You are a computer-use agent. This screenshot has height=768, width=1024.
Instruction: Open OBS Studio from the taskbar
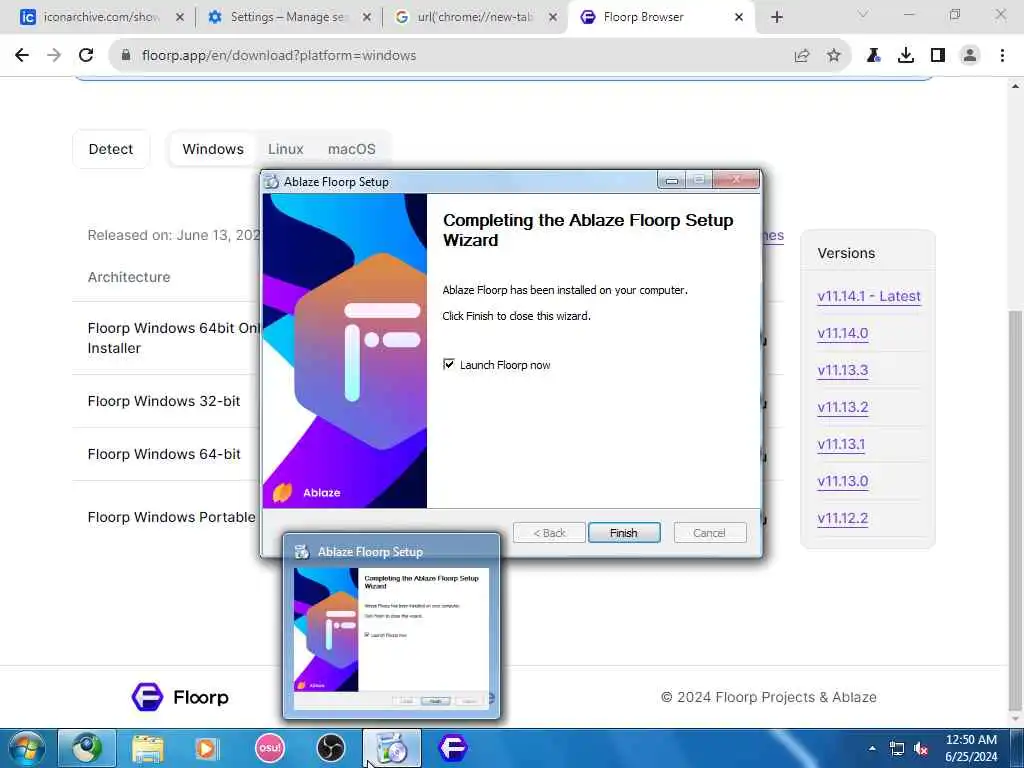(330, 748)
